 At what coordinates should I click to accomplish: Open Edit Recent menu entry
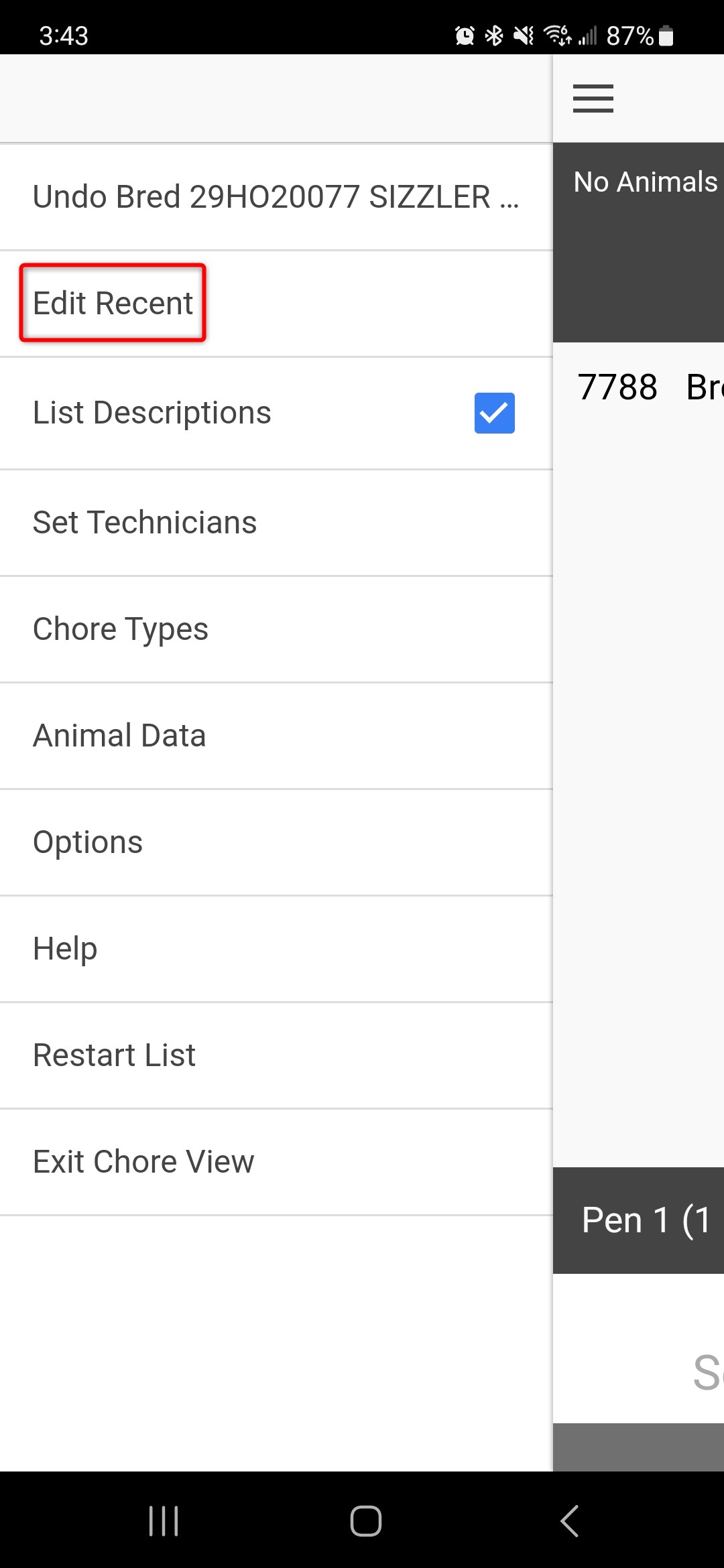click(276, 304)
